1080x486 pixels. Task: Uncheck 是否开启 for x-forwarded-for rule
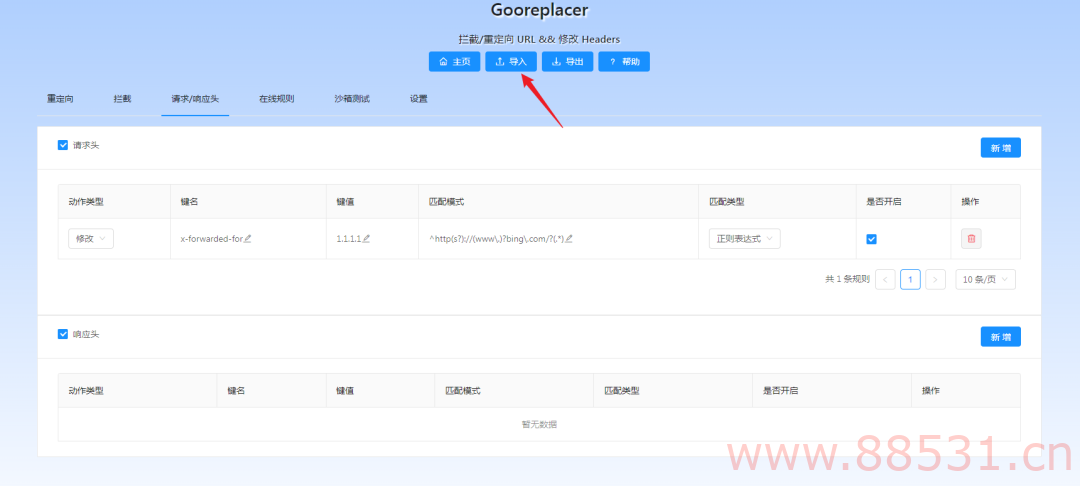(871, 239)
